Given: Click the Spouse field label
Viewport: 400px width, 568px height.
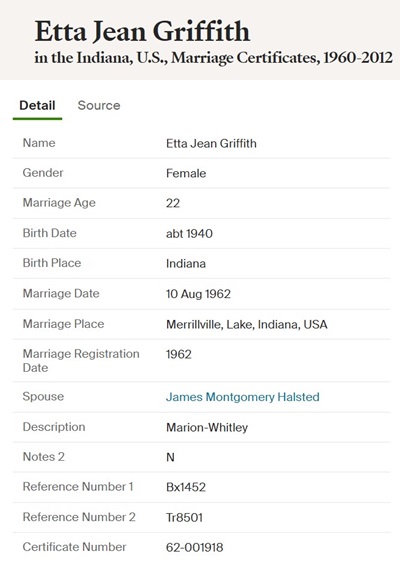Looking at the screenshot, I should 43,397.
